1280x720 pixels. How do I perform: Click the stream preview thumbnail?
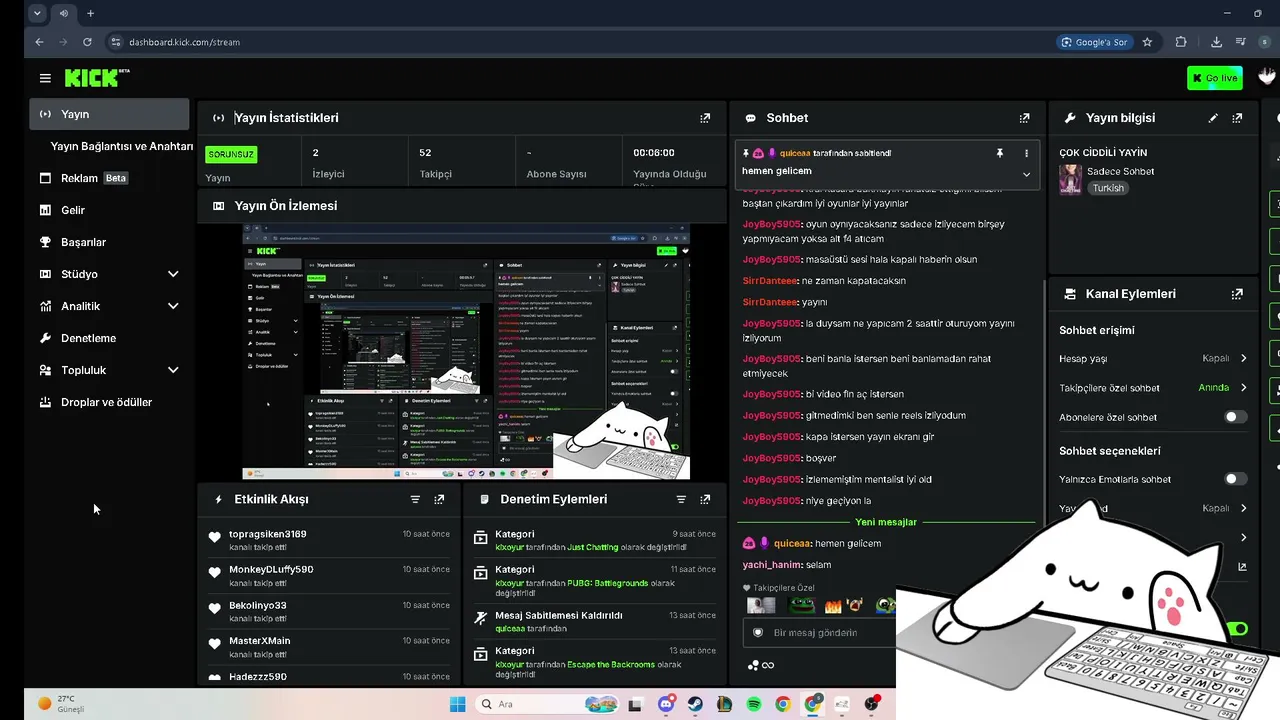tap(466, 352)
